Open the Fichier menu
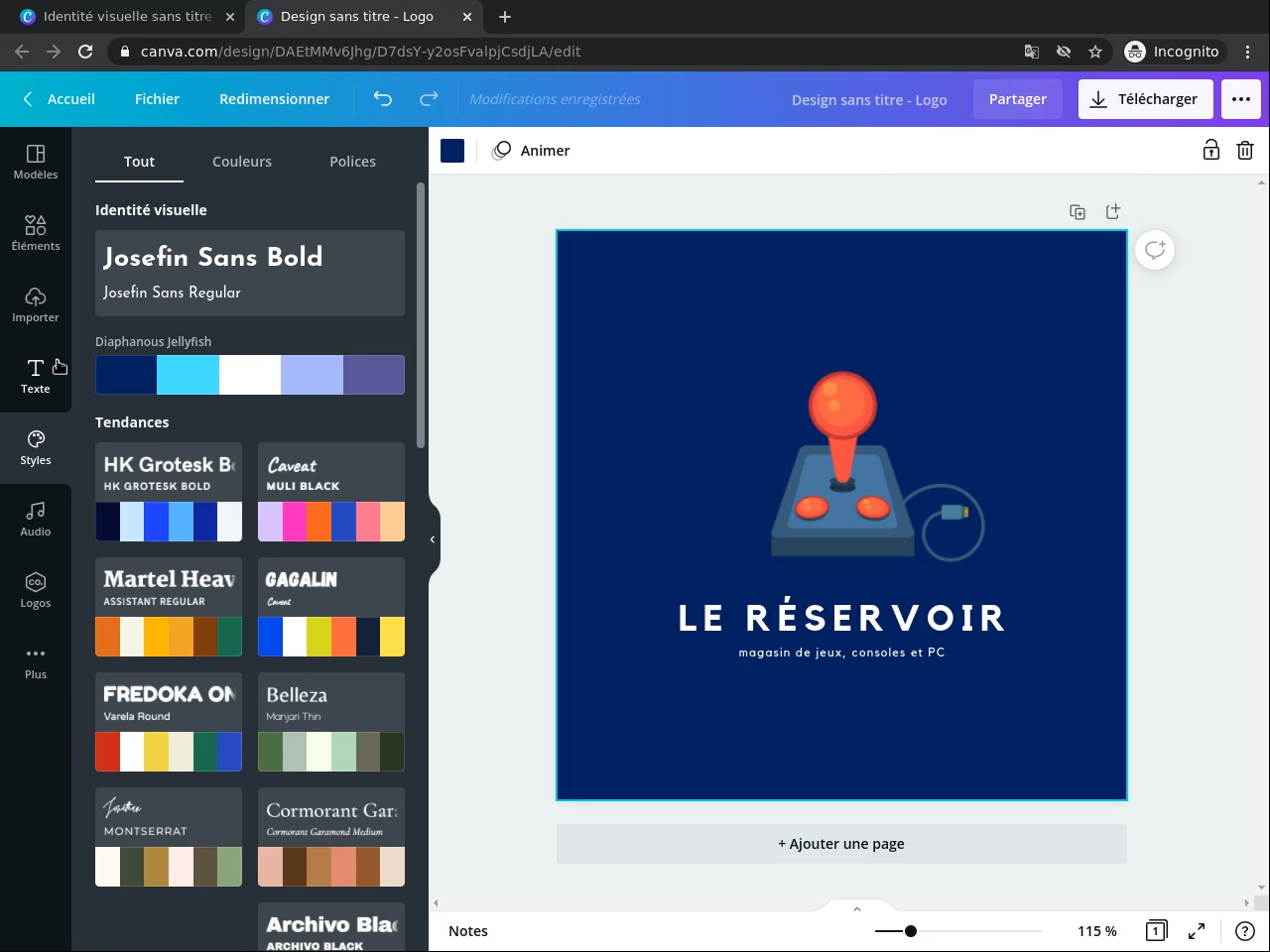The height and width of the screenshot is (952, 1270). pyautogui.click(x=157, y=99)
